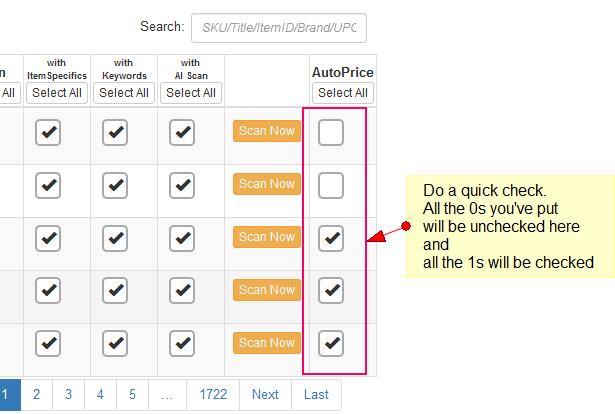This screenshot has height=414, width=615.
Task: Uncheck the third row AutoPrice checkbox
Action: tap(331, 238)
